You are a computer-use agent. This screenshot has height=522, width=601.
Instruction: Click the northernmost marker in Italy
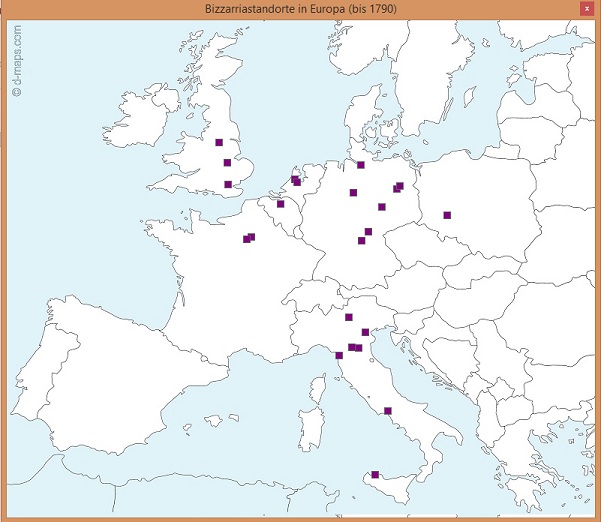(x=349, y=317)
